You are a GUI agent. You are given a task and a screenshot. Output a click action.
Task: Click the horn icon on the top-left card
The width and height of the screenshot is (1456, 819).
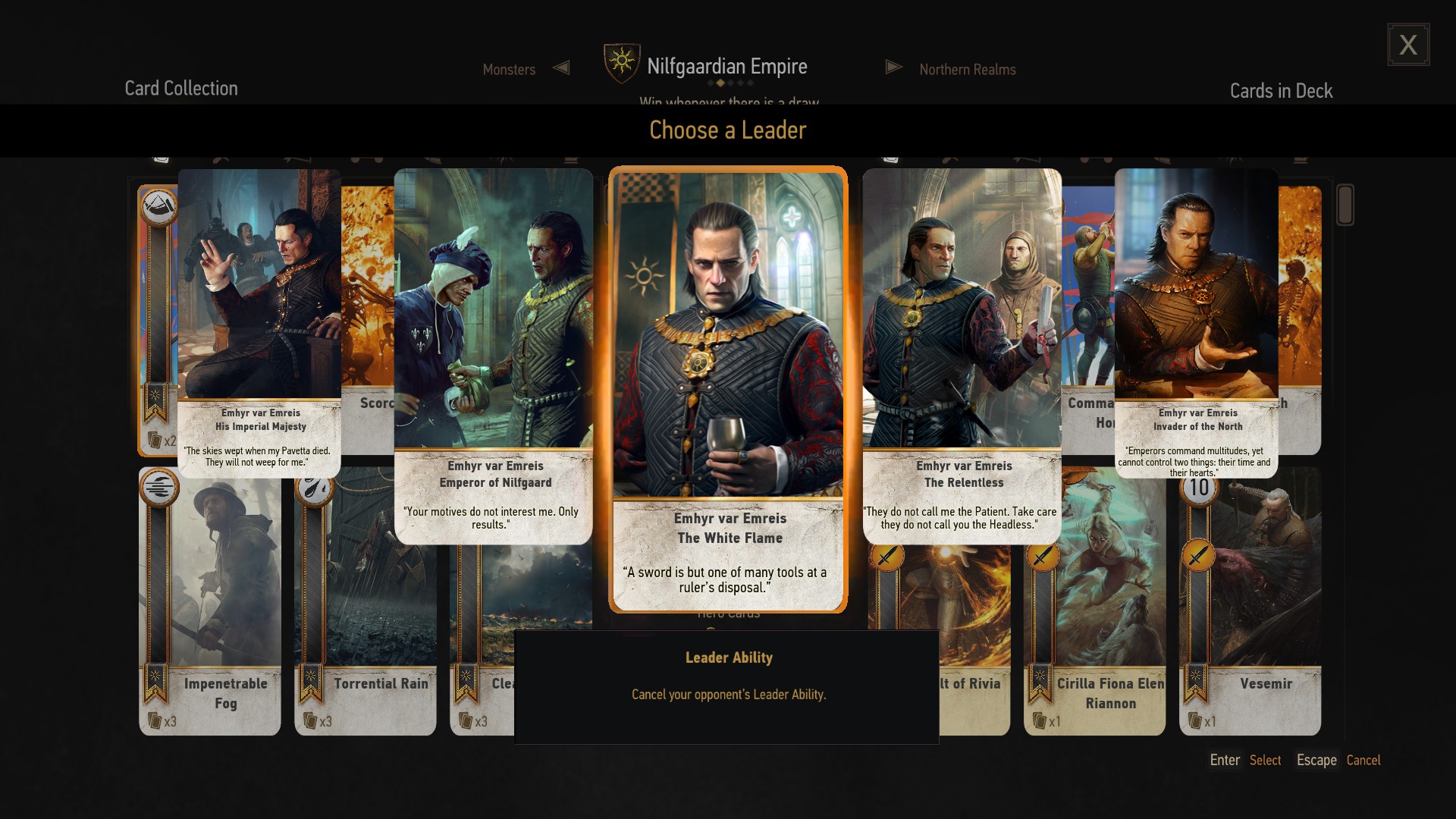(159, 206)
